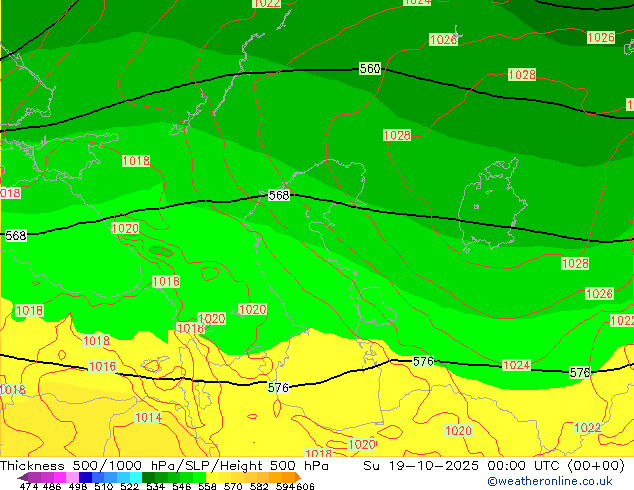Click the 568 label at the left edge
The image size is (634, 490).
(16, 235)
